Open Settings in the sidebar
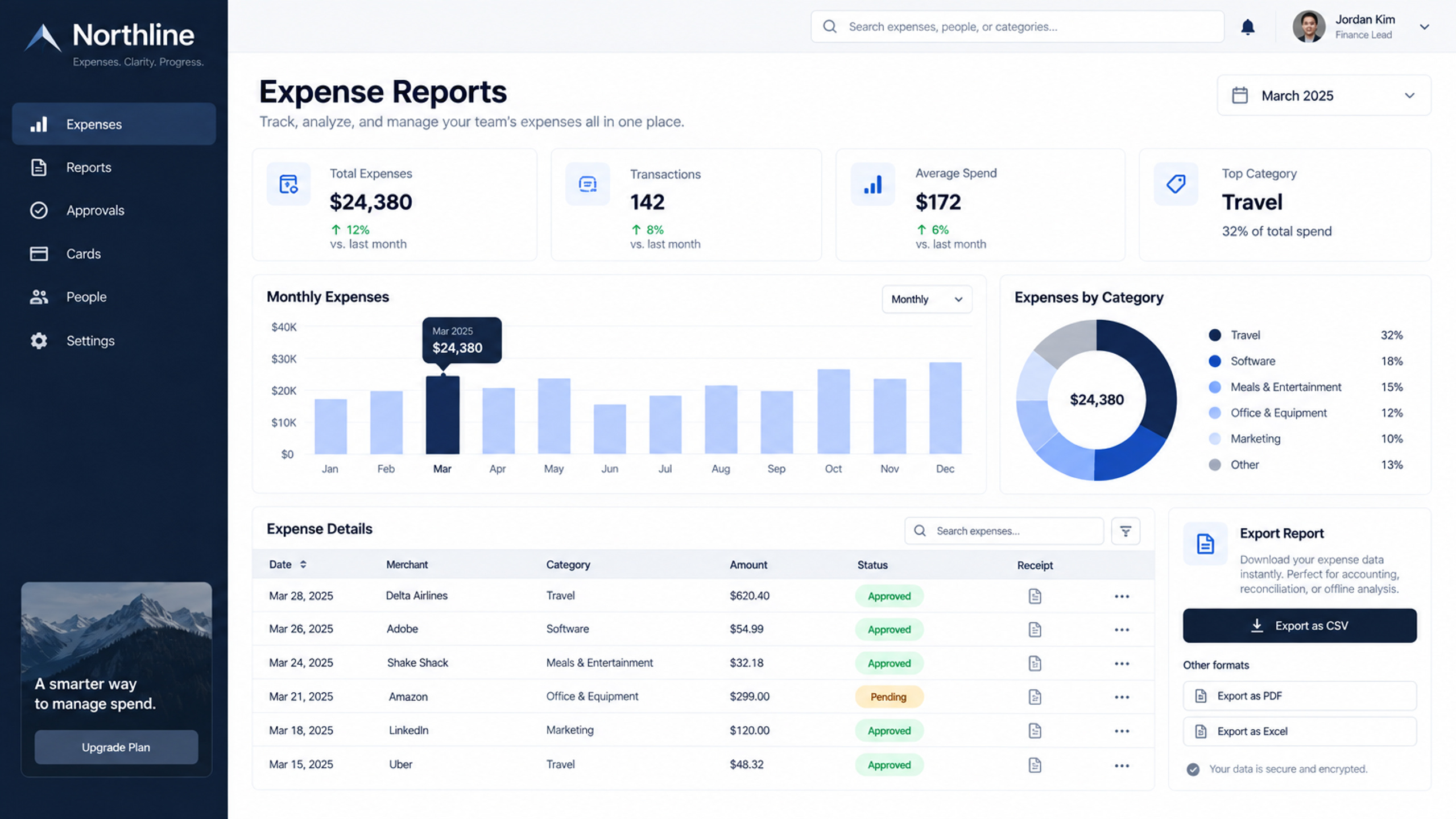 [114, 341]
